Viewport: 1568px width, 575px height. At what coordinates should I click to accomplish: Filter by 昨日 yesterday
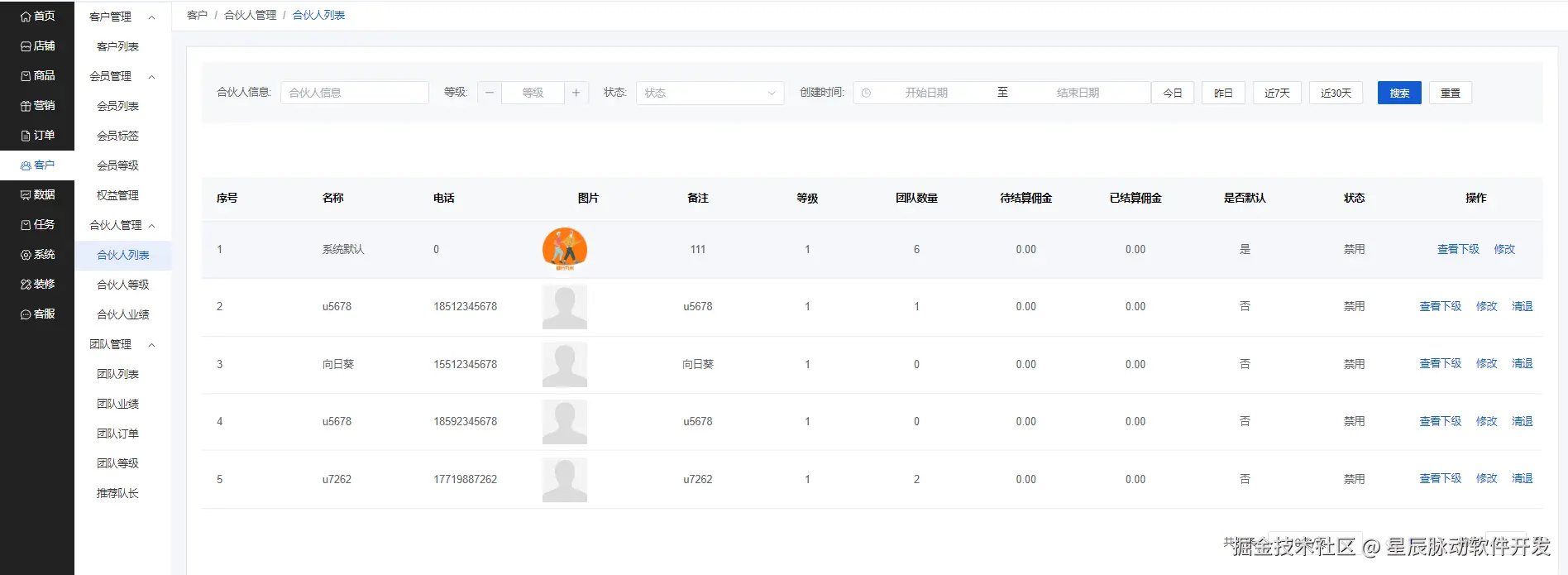point(1223,93)
